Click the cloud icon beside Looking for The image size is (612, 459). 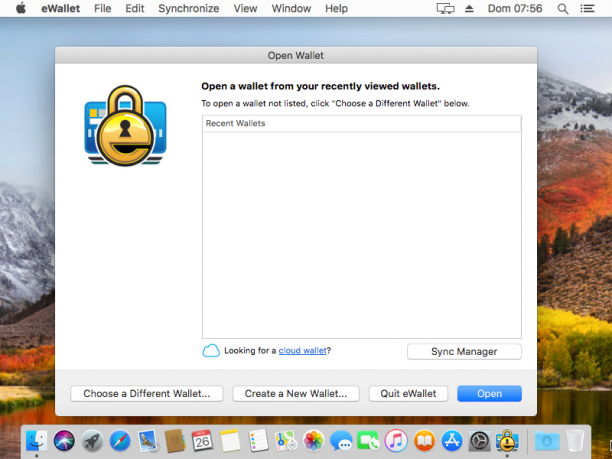click(x=211, y=350)
